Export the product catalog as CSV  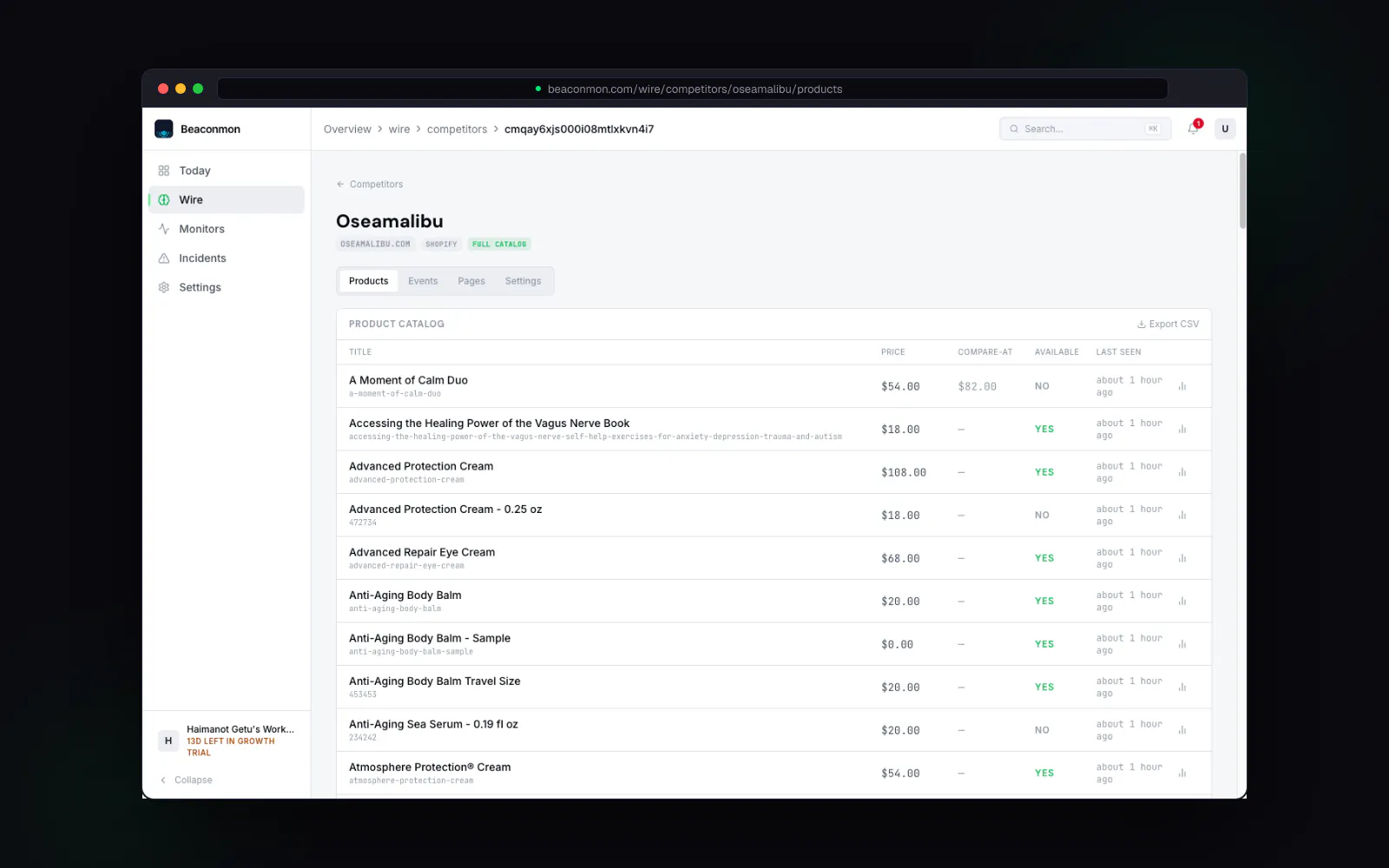1168,324
